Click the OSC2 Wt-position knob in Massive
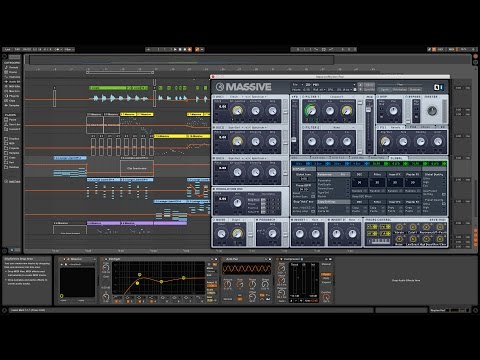Image resolution: width=480 pixels, height=360 pixels. click(x=237, y=141)
